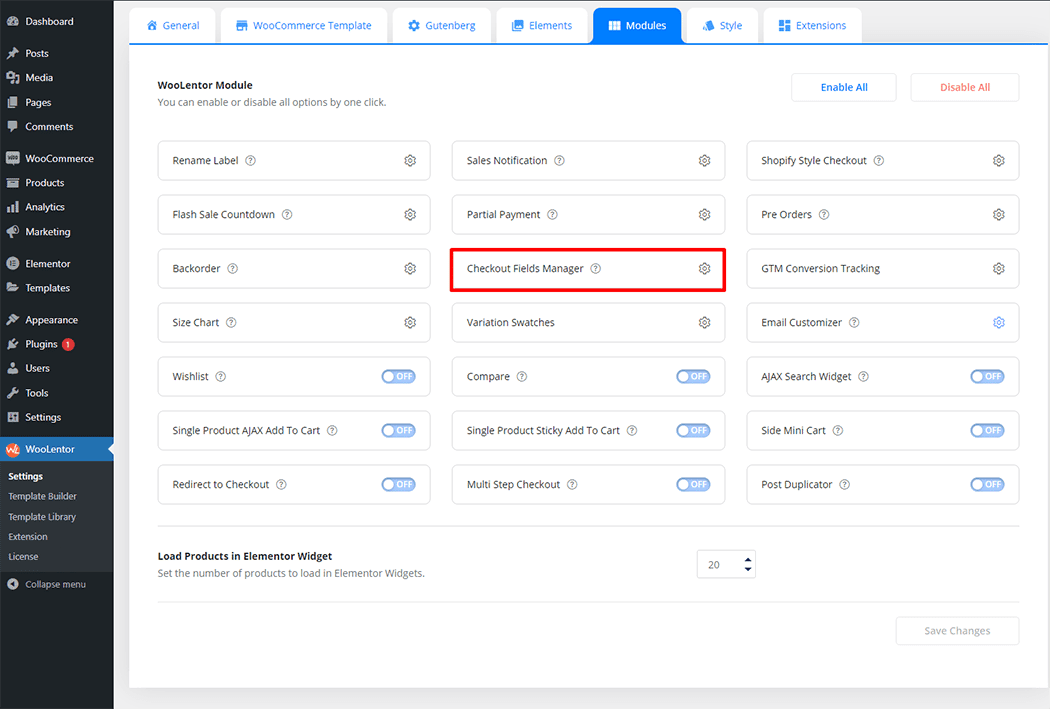Switch to the General tab
The width and height of the screenshot is (1050, 709).
pyautogui.click(x=173, y=25)
